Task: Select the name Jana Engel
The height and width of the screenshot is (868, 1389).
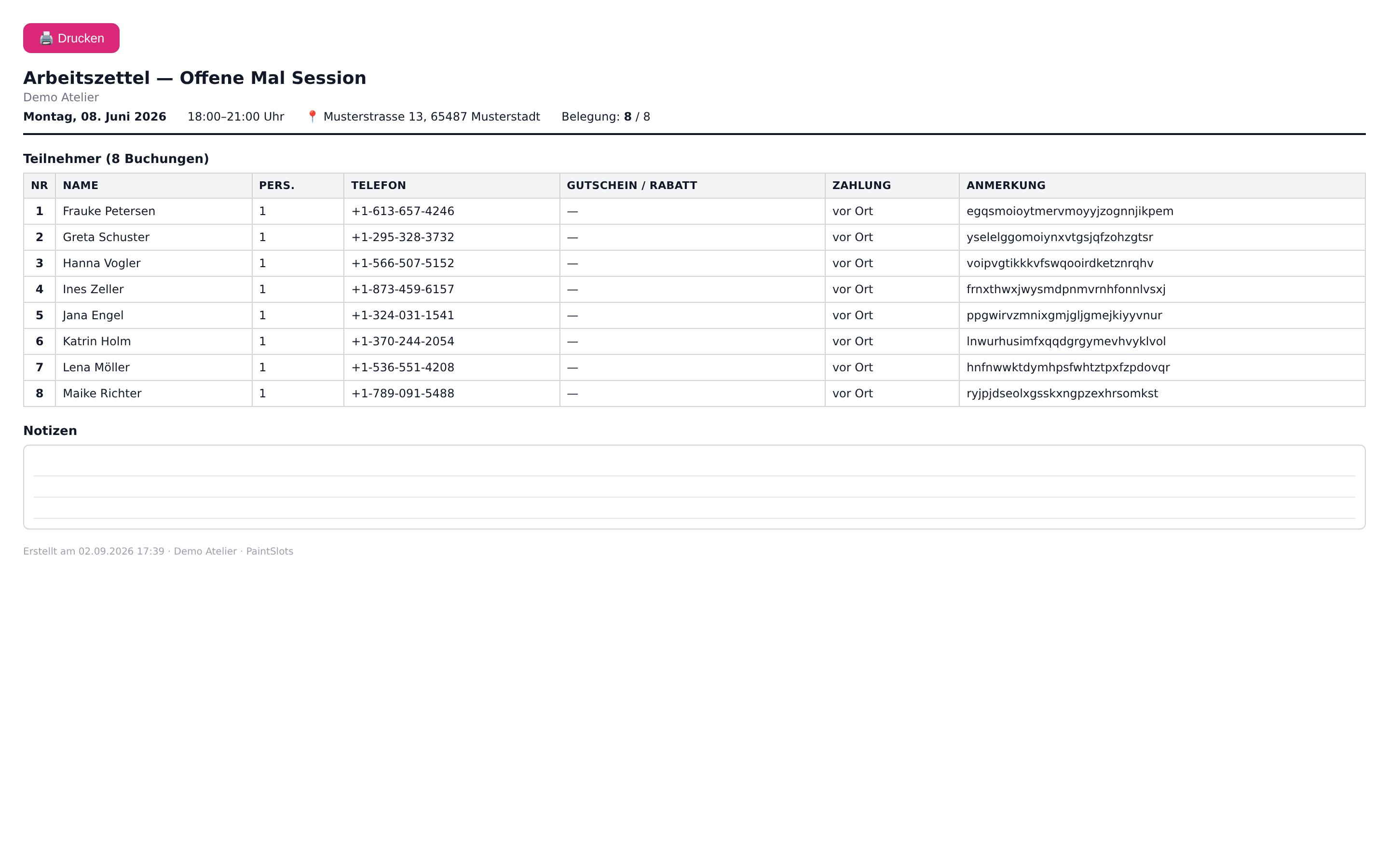Action: [93, 315]
